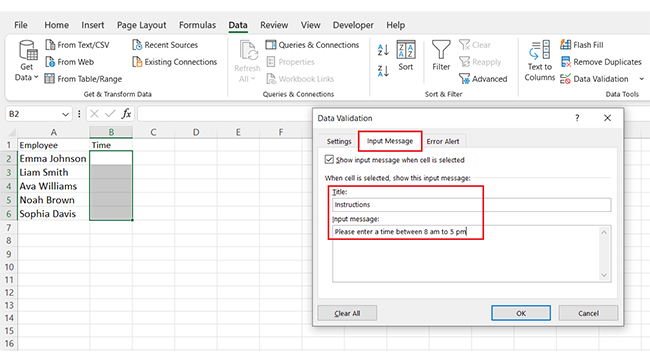Switch to Error Alert tab

pos(443,141)
